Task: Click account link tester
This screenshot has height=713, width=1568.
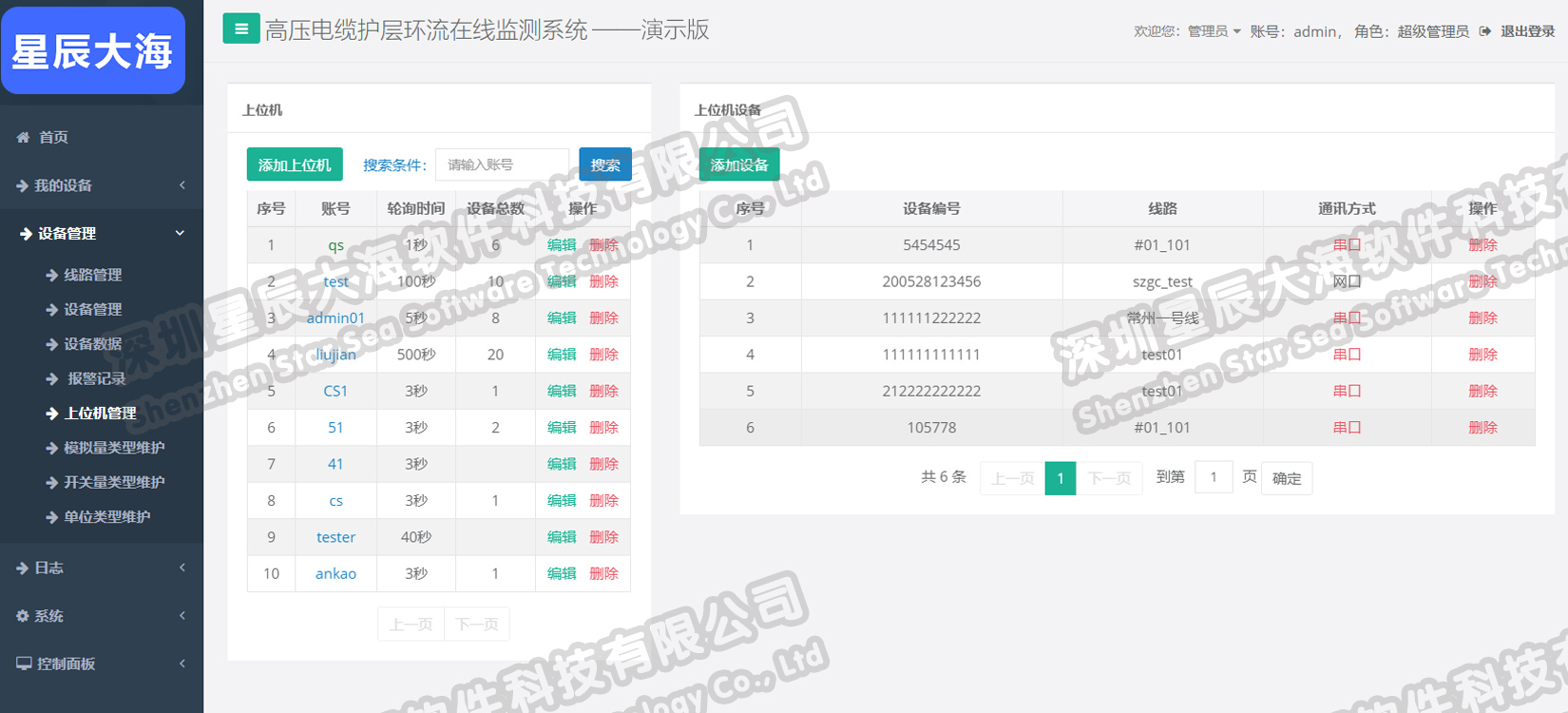Action: pos(335,537)
